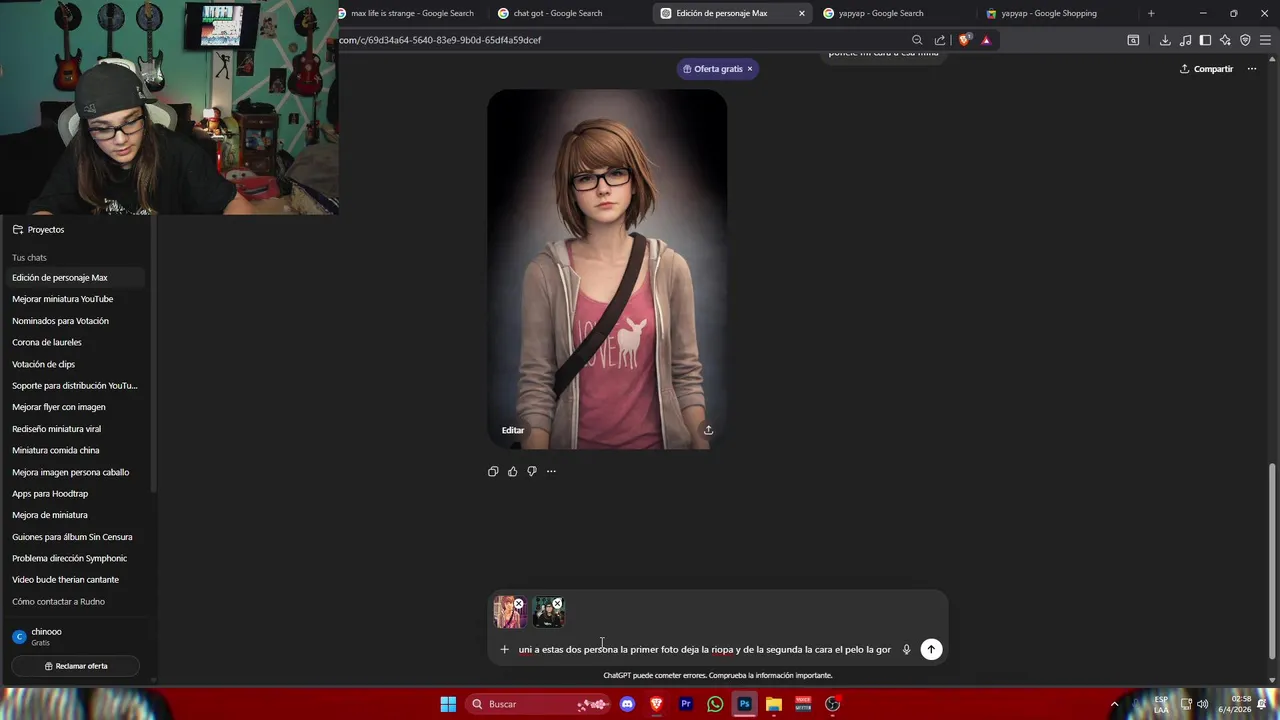Click the zoom out icon in address bar

click(917, 40)
